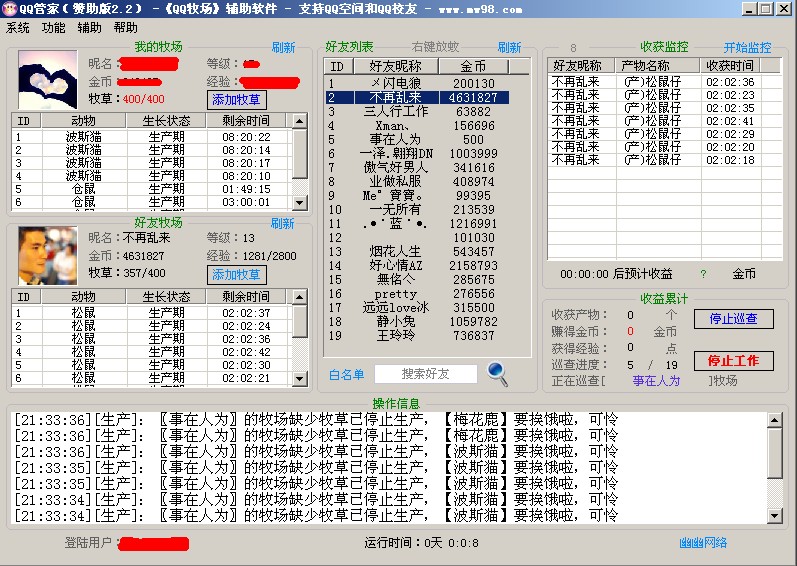Refresh 好友牧场 panel with 刷新 link
This screenshot has width=797, height=566.
coord(283,223)
